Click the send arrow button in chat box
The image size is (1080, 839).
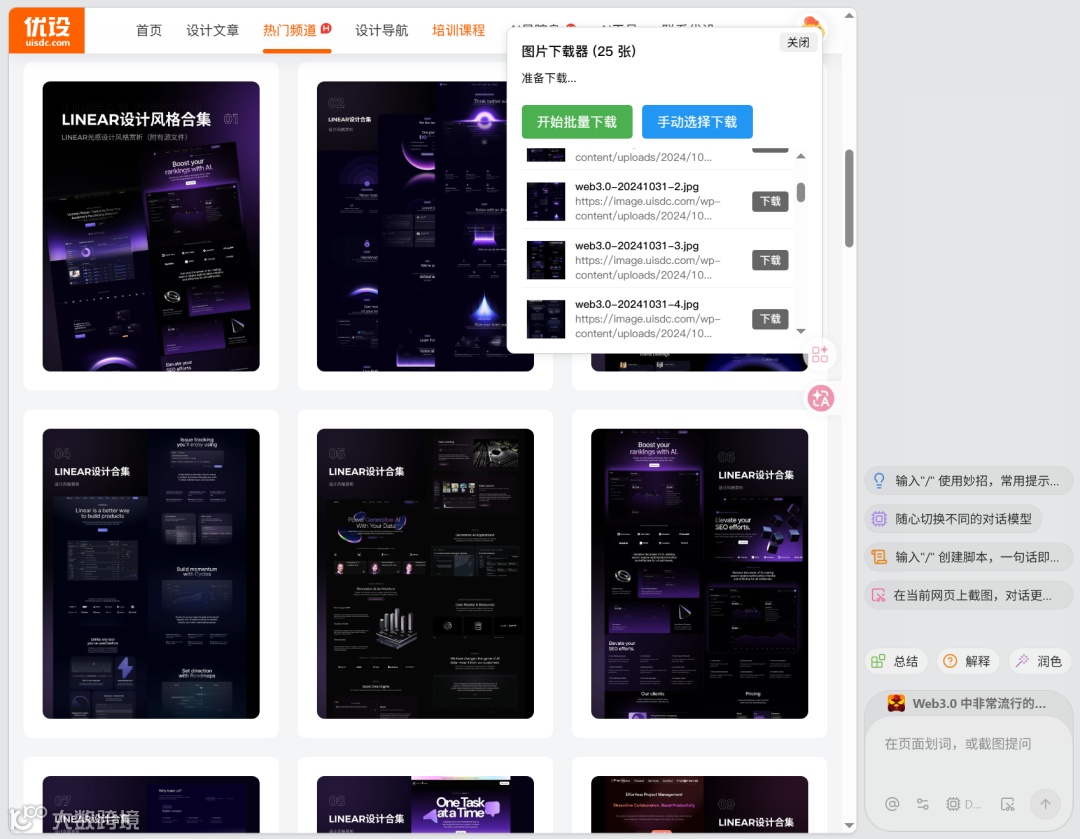tap(1046, 804)
